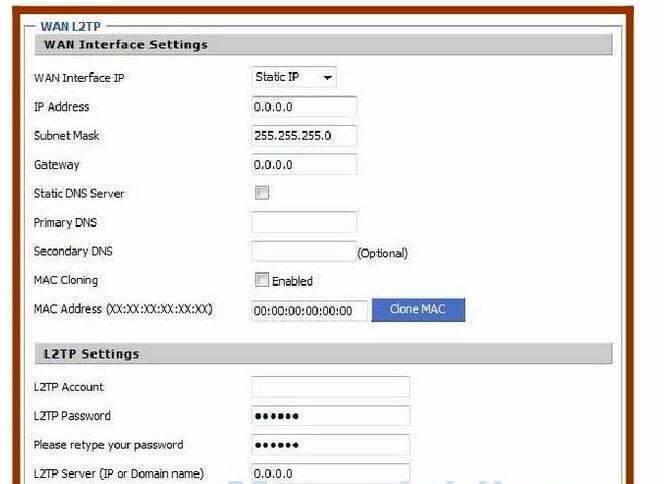Click the L2TP Server input field
Viewport: 664px width, 484px height.
[x=330, y=473]
